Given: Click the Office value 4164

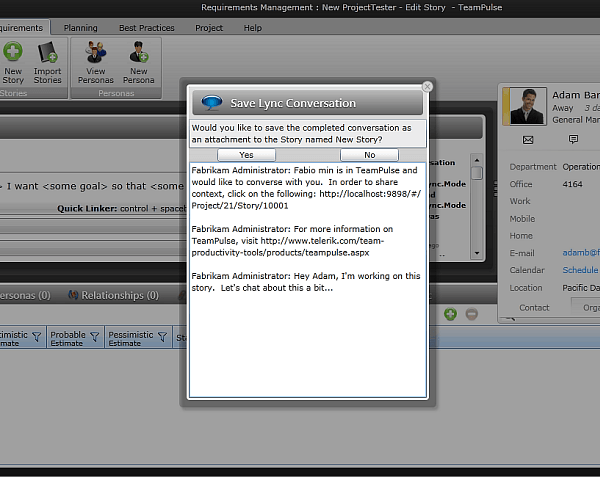Looking at the screenshot, I should click(x=572, y=184).
